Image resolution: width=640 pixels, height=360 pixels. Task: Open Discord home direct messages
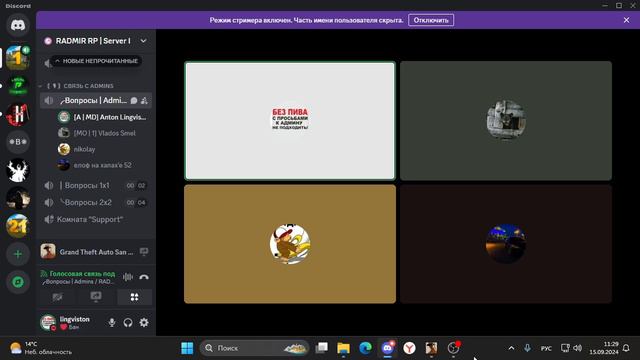(18, 25)
